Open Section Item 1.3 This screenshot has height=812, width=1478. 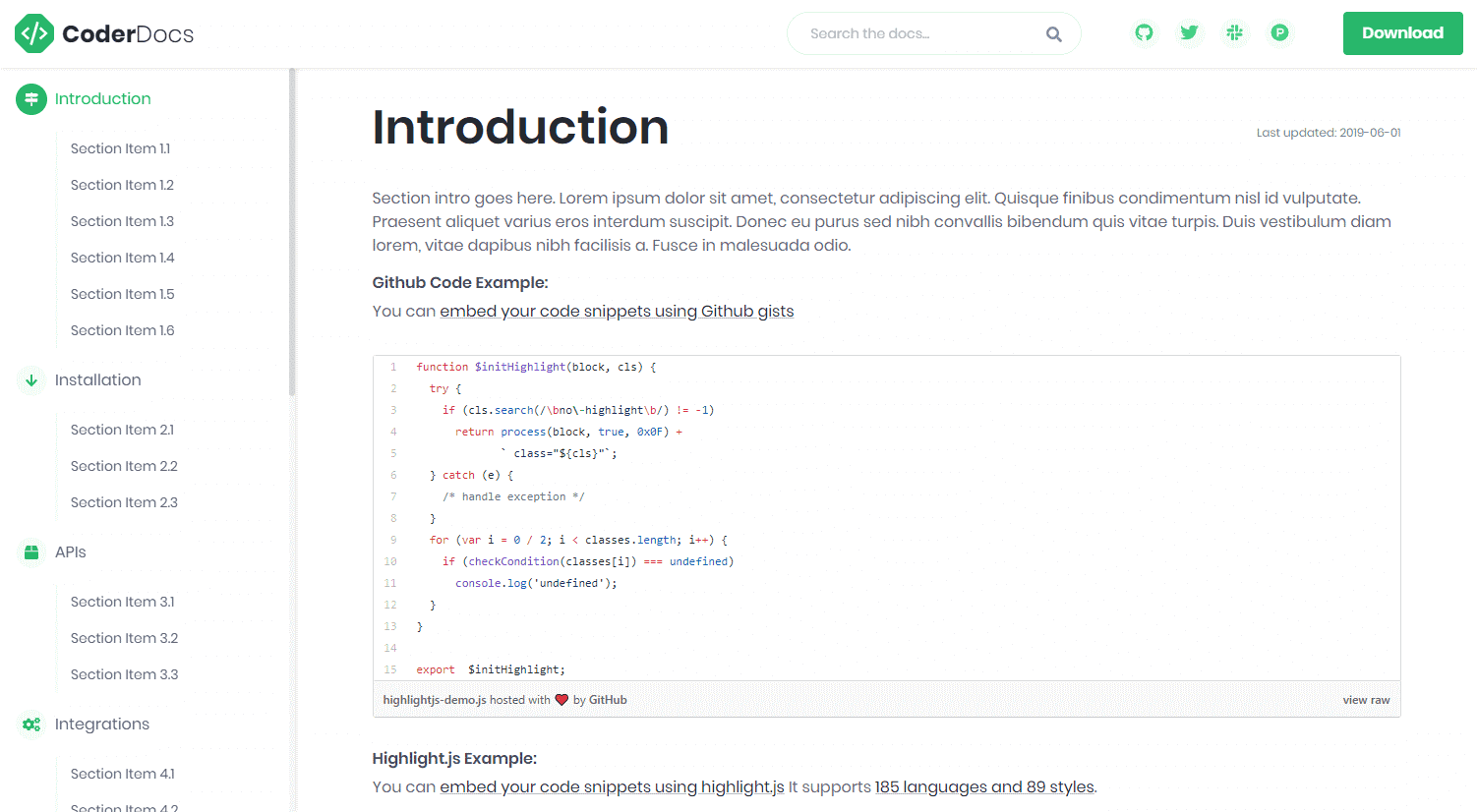pyautogui.click(x=122, y=221)
